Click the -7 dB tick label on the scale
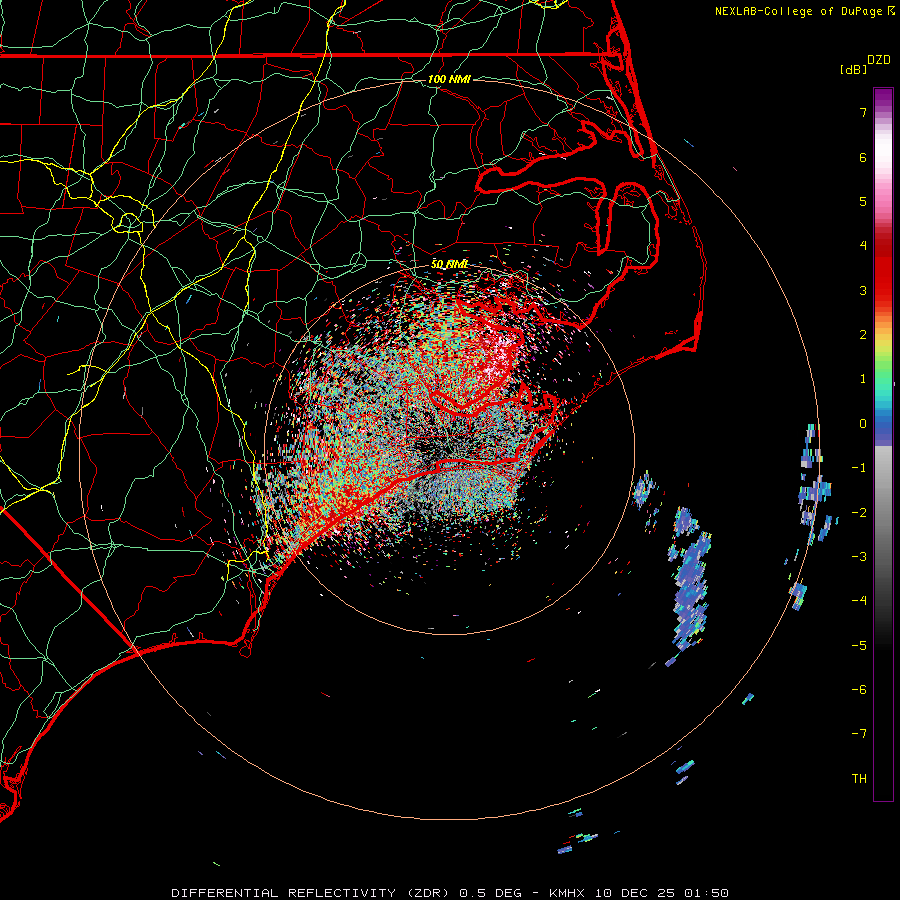The width and height of the screenshot is (900, 900). tap(859, 734)
